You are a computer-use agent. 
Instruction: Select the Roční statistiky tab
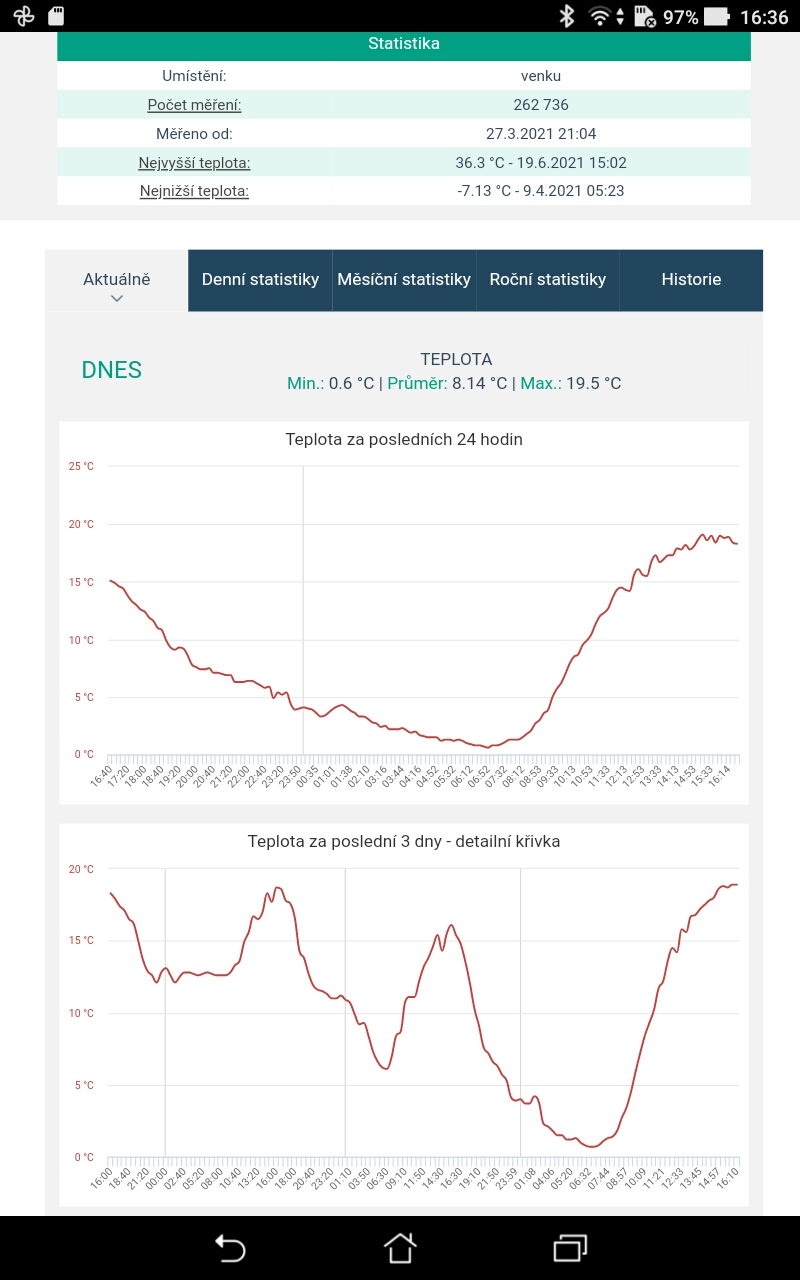[x=548, y=280]
